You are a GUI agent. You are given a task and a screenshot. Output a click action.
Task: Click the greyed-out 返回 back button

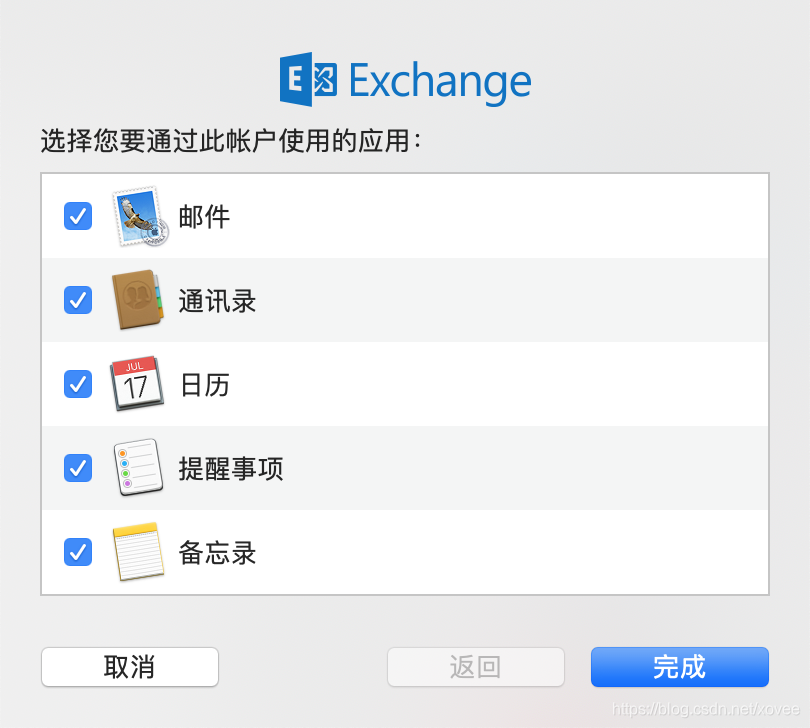[476, 667]
